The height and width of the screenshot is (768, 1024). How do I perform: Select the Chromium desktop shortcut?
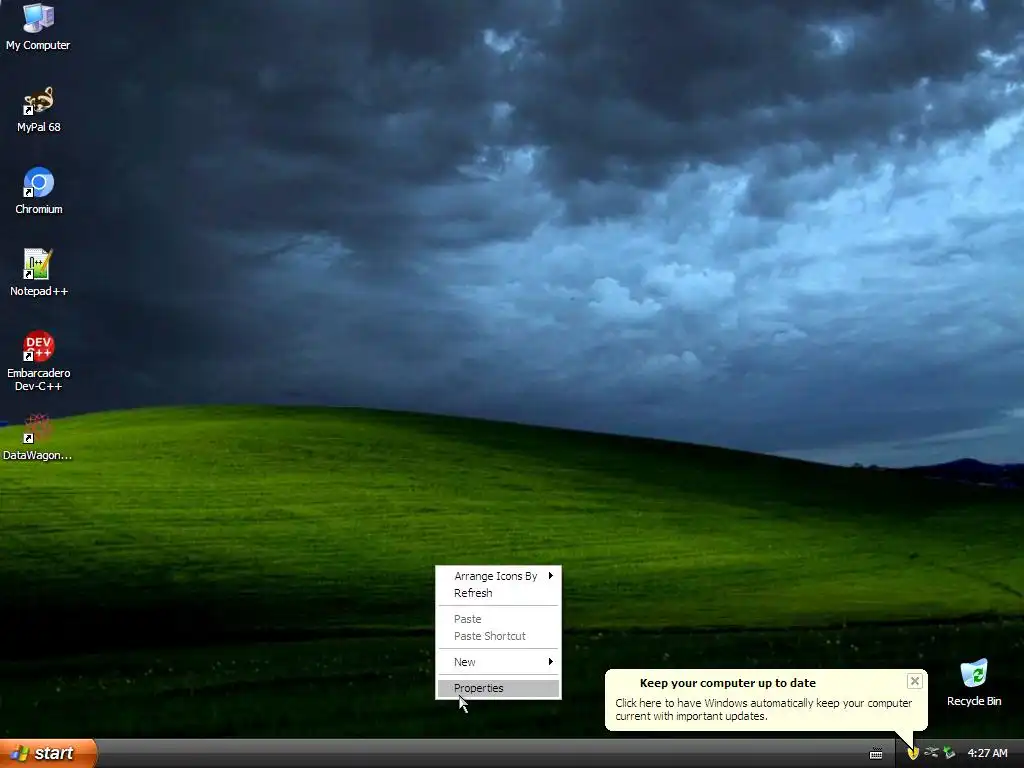tap(38, 191)
